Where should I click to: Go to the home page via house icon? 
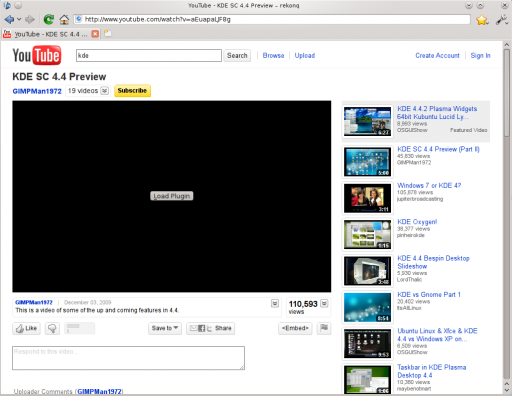64,20
